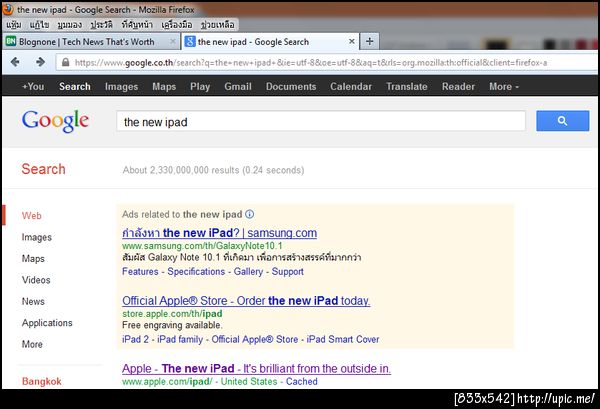Viewport: 600px width, 409px height.
Task: Click the ads info icon
Action: [x=249, y=214]
